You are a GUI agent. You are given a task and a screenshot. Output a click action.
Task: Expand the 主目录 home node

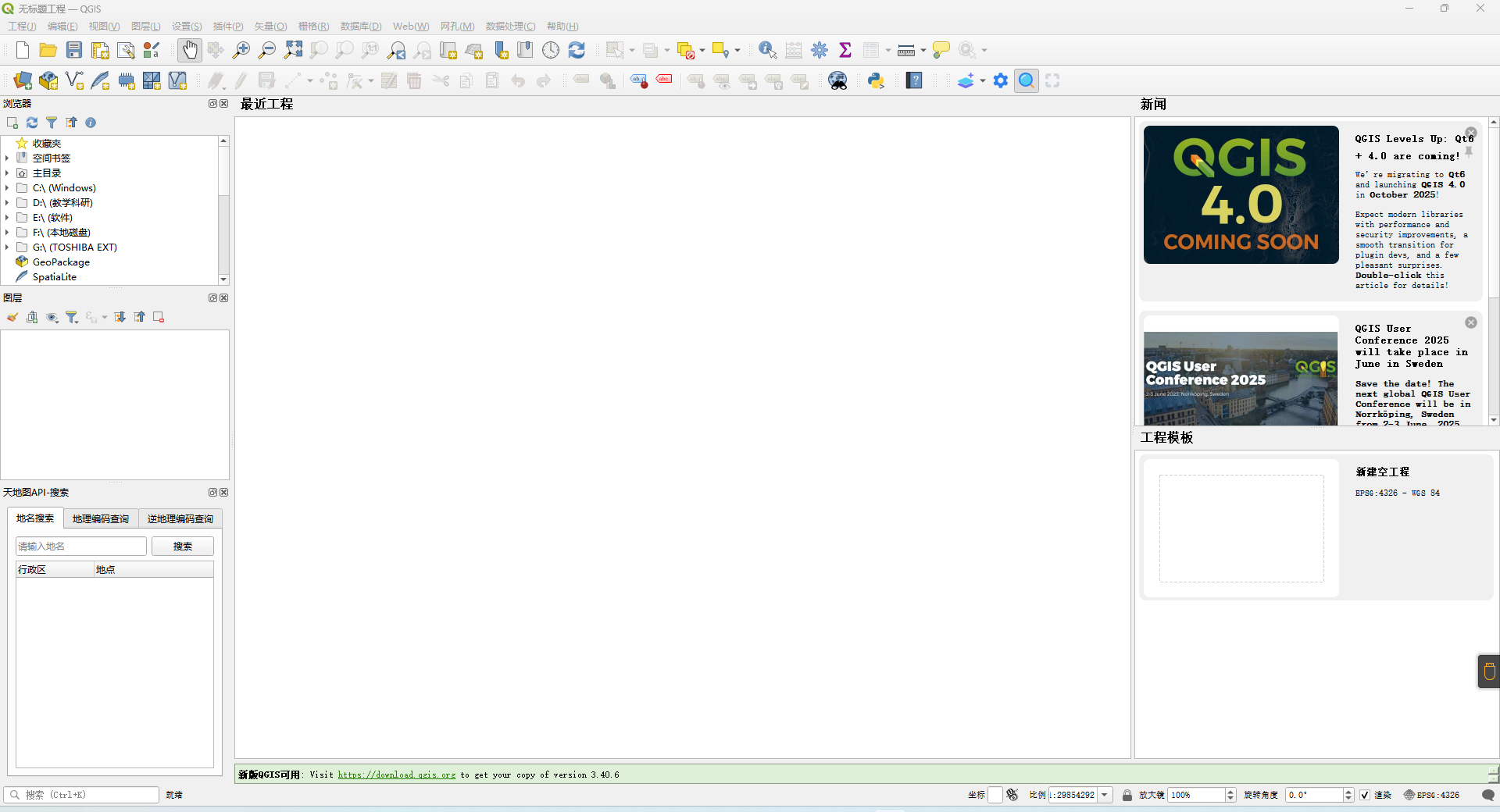[x=7, y=173]
